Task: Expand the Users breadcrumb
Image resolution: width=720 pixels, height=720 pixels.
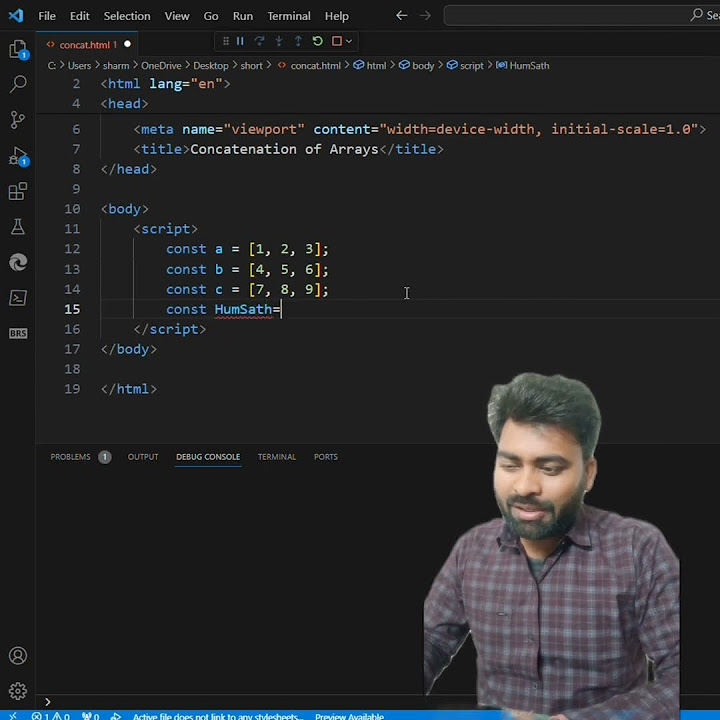Action: [79, 66]
